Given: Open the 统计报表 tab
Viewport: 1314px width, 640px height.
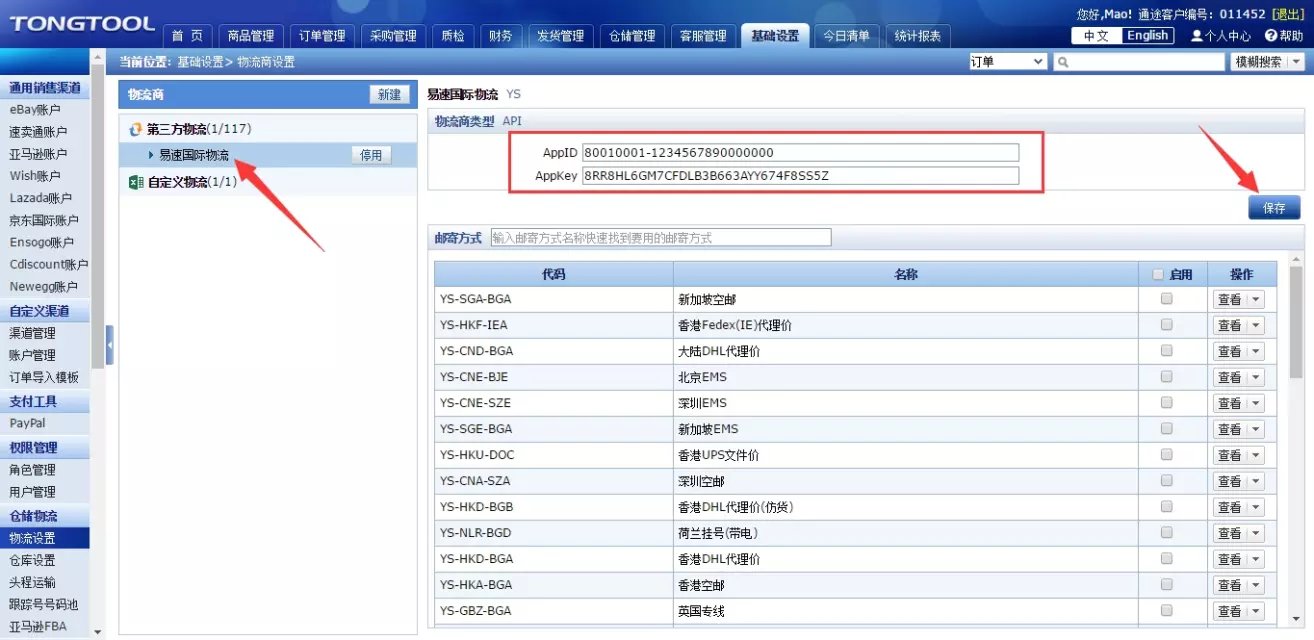Looking at the screenshot, I should (918, 36).
